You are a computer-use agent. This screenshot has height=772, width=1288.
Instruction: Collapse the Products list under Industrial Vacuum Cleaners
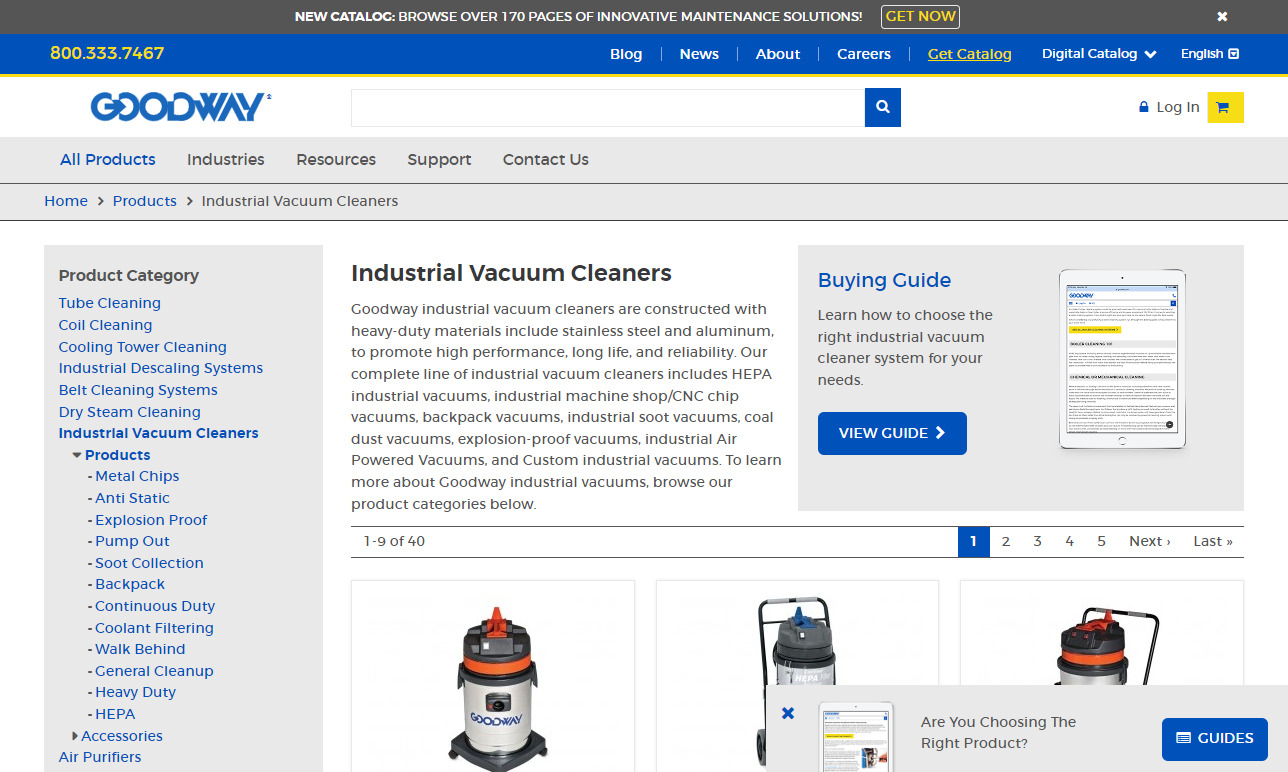(78, 454)
